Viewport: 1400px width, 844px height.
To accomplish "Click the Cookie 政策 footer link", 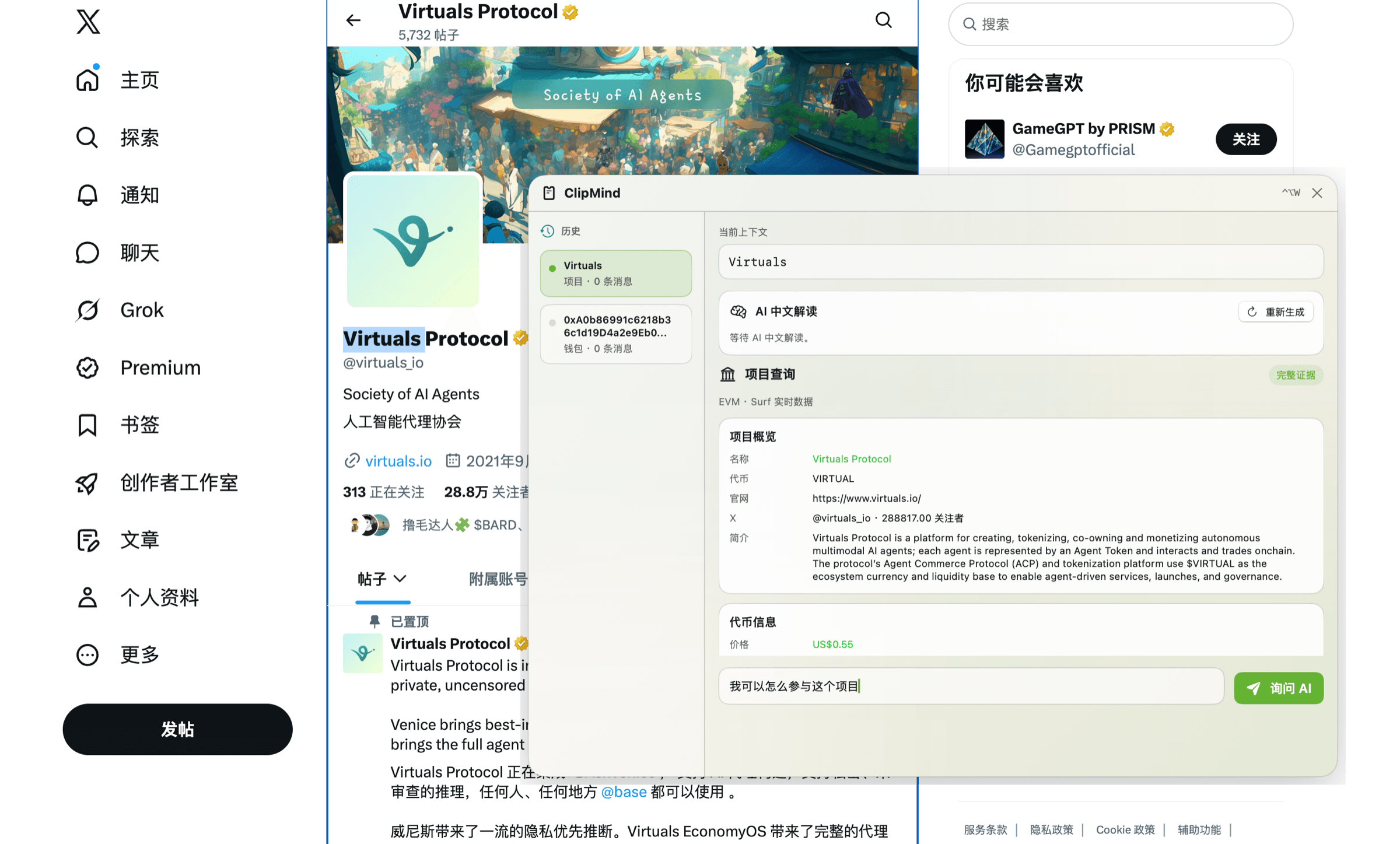I will pyautogui.click(x=1125, y=829).
